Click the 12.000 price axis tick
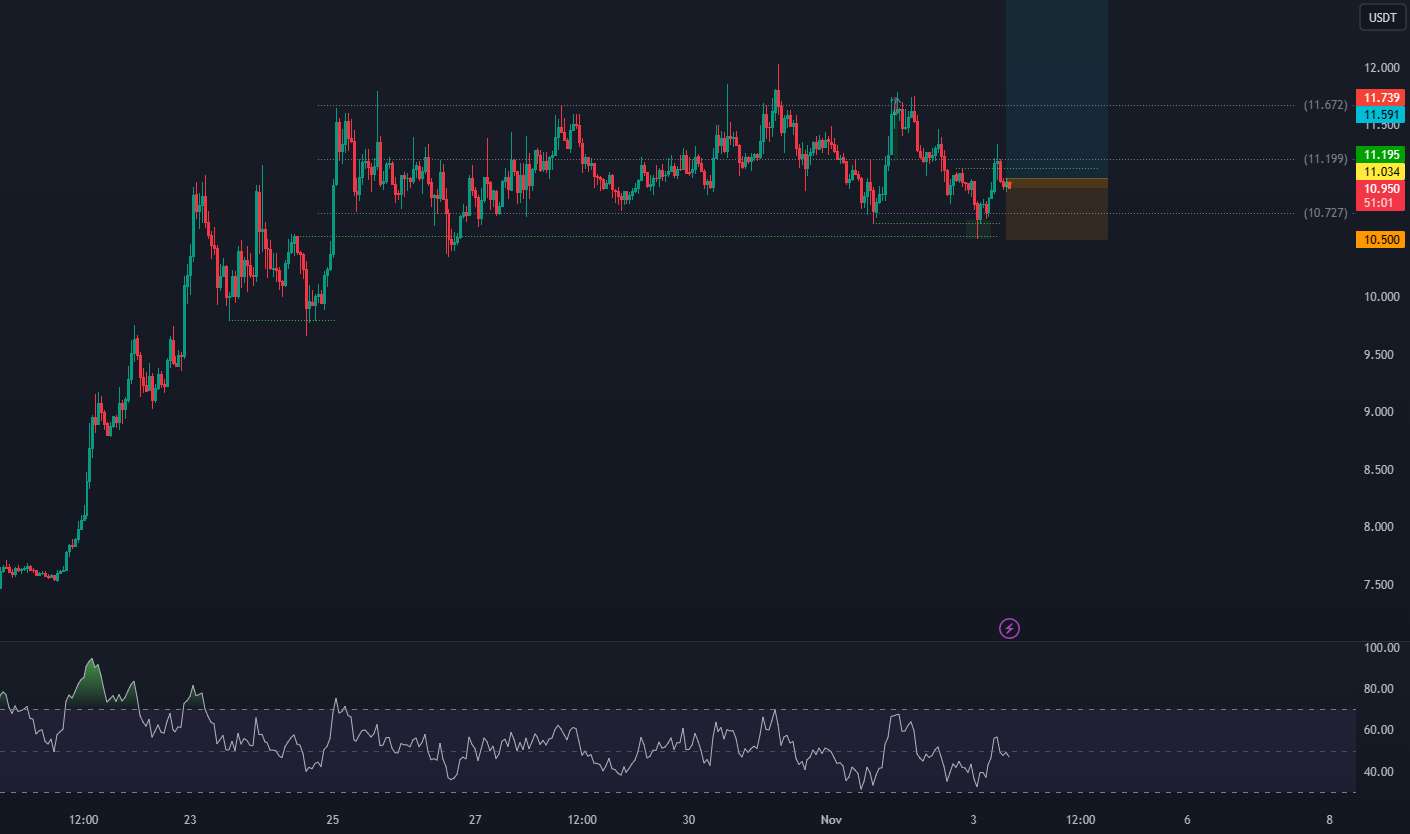1410x834 pixels. click(1382, 68)
